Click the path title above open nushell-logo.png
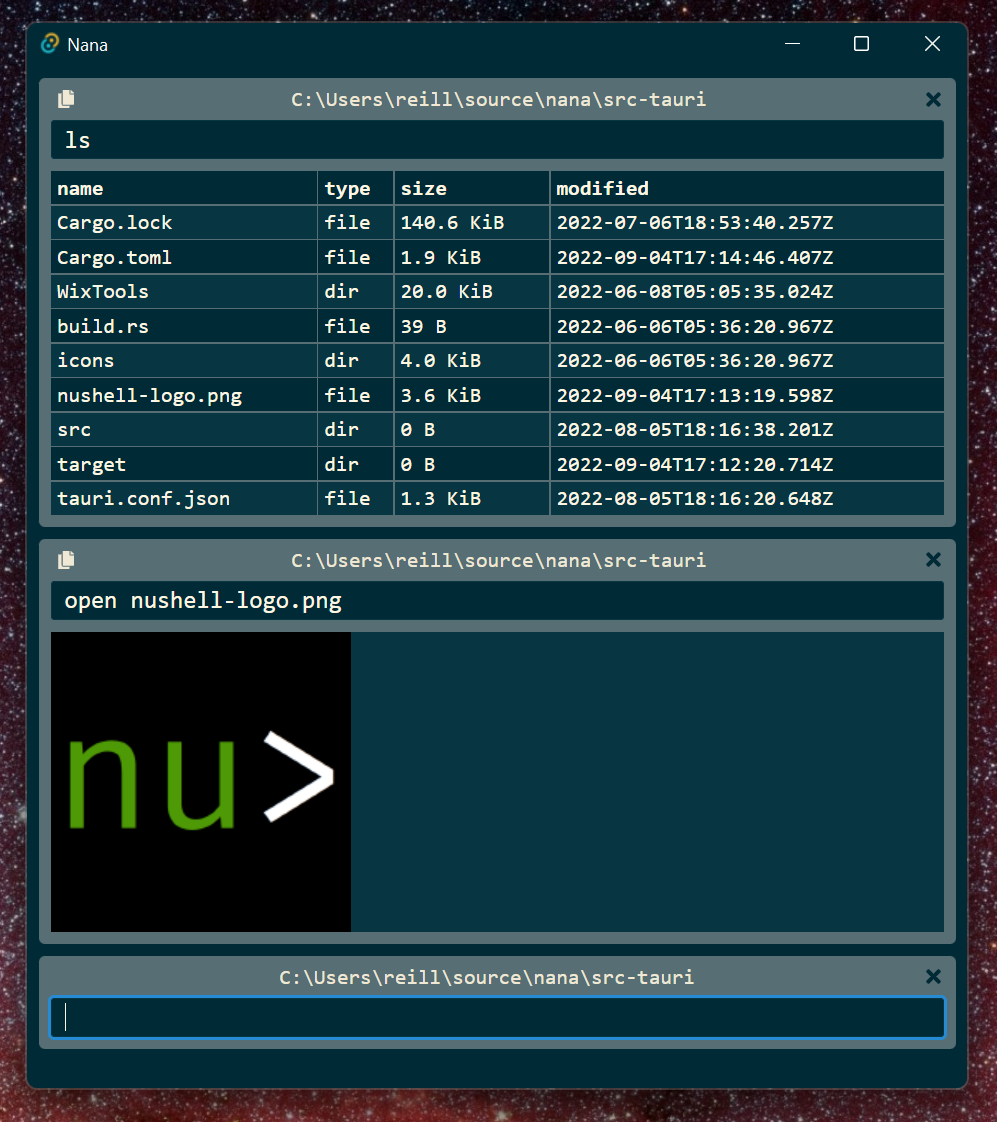 point(498,560)
